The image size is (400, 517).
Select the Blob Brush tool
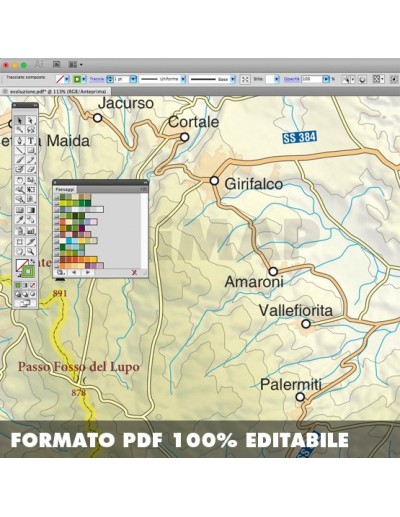click(20, 169)
